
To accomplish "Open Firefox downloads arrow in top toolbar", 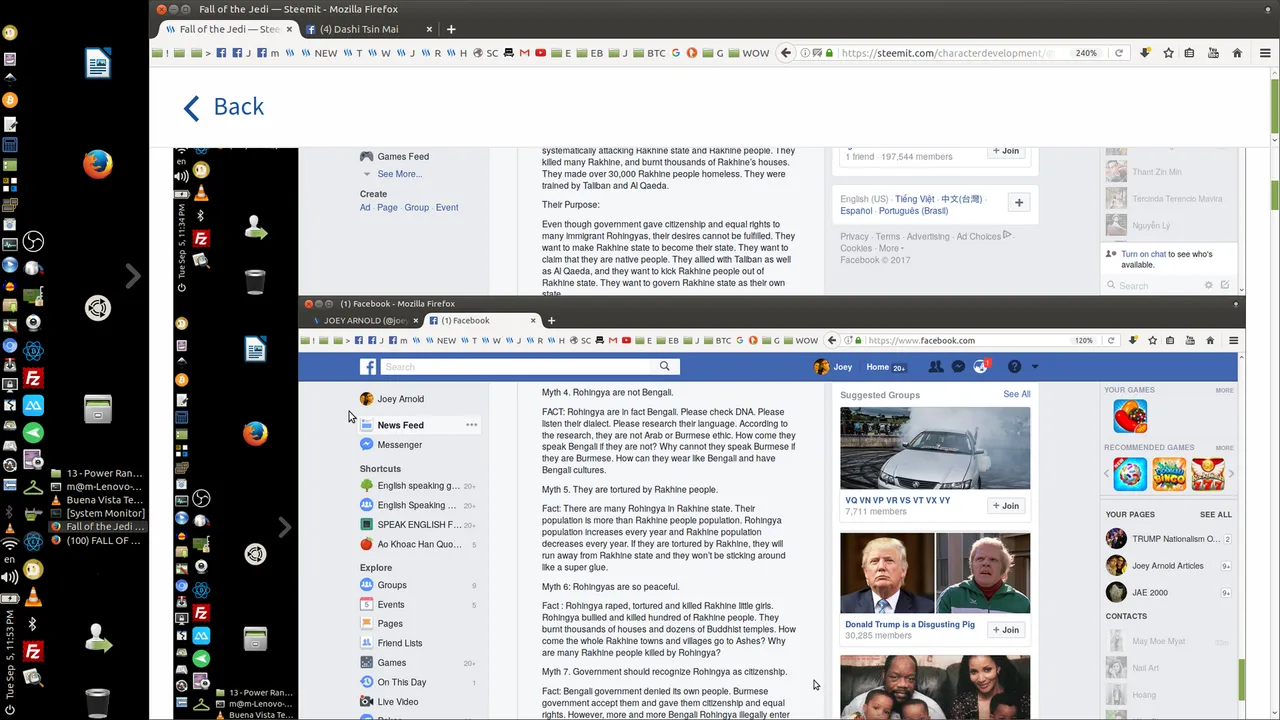I will (1145, 53).
